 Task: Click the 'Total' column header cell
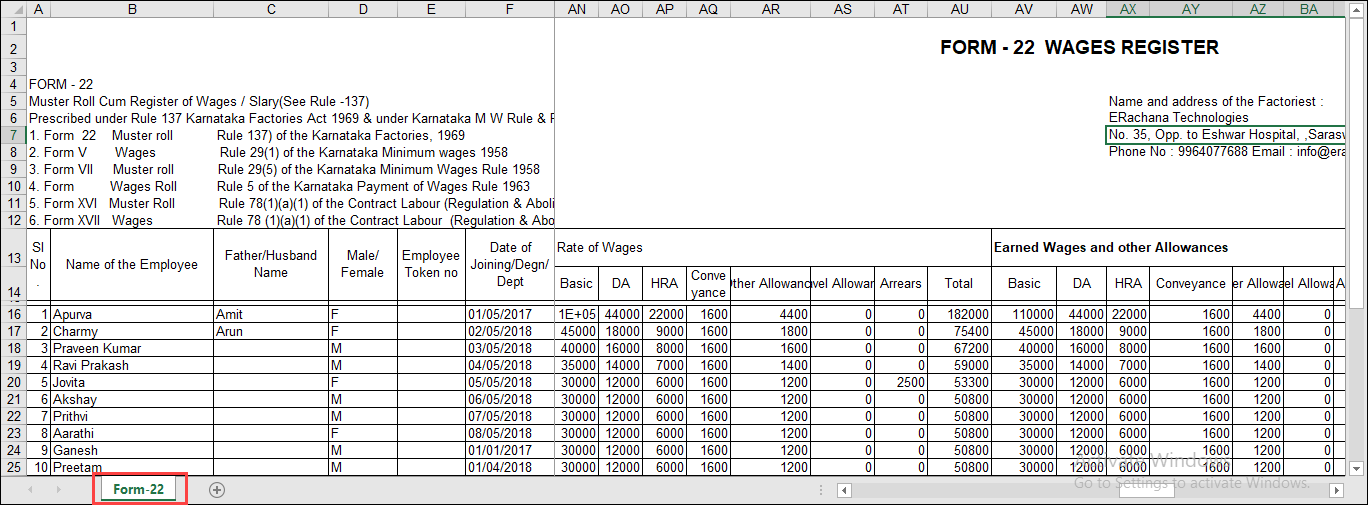tap(959, 283)
